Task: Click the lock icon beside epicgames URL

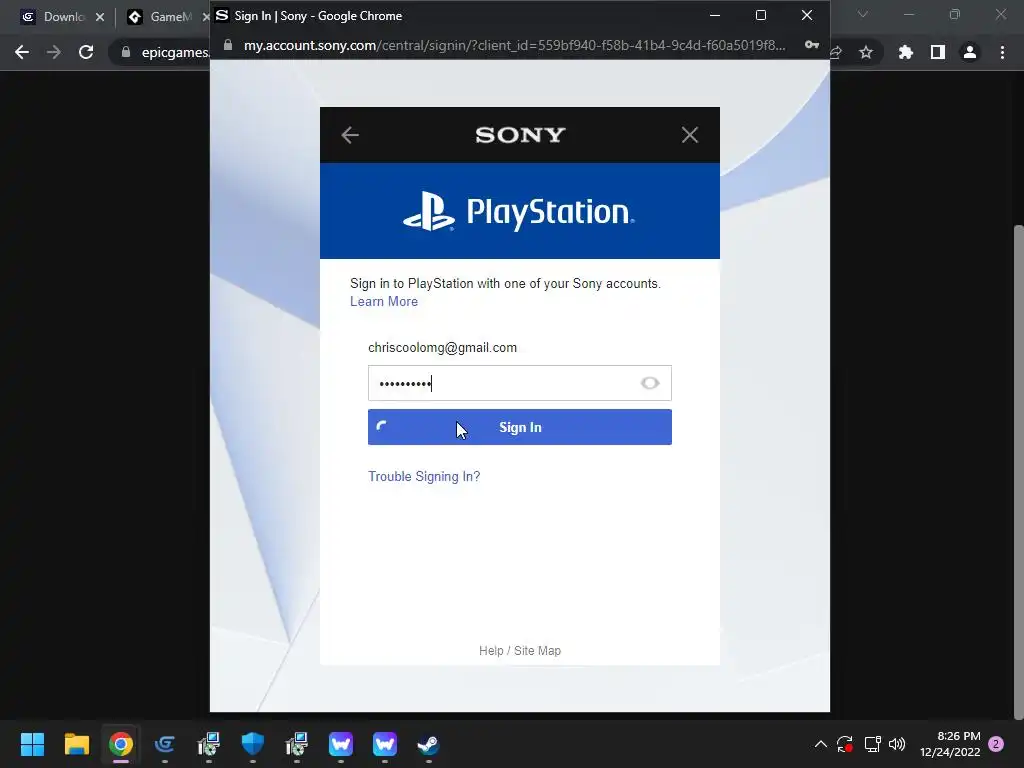Action: 125,52
